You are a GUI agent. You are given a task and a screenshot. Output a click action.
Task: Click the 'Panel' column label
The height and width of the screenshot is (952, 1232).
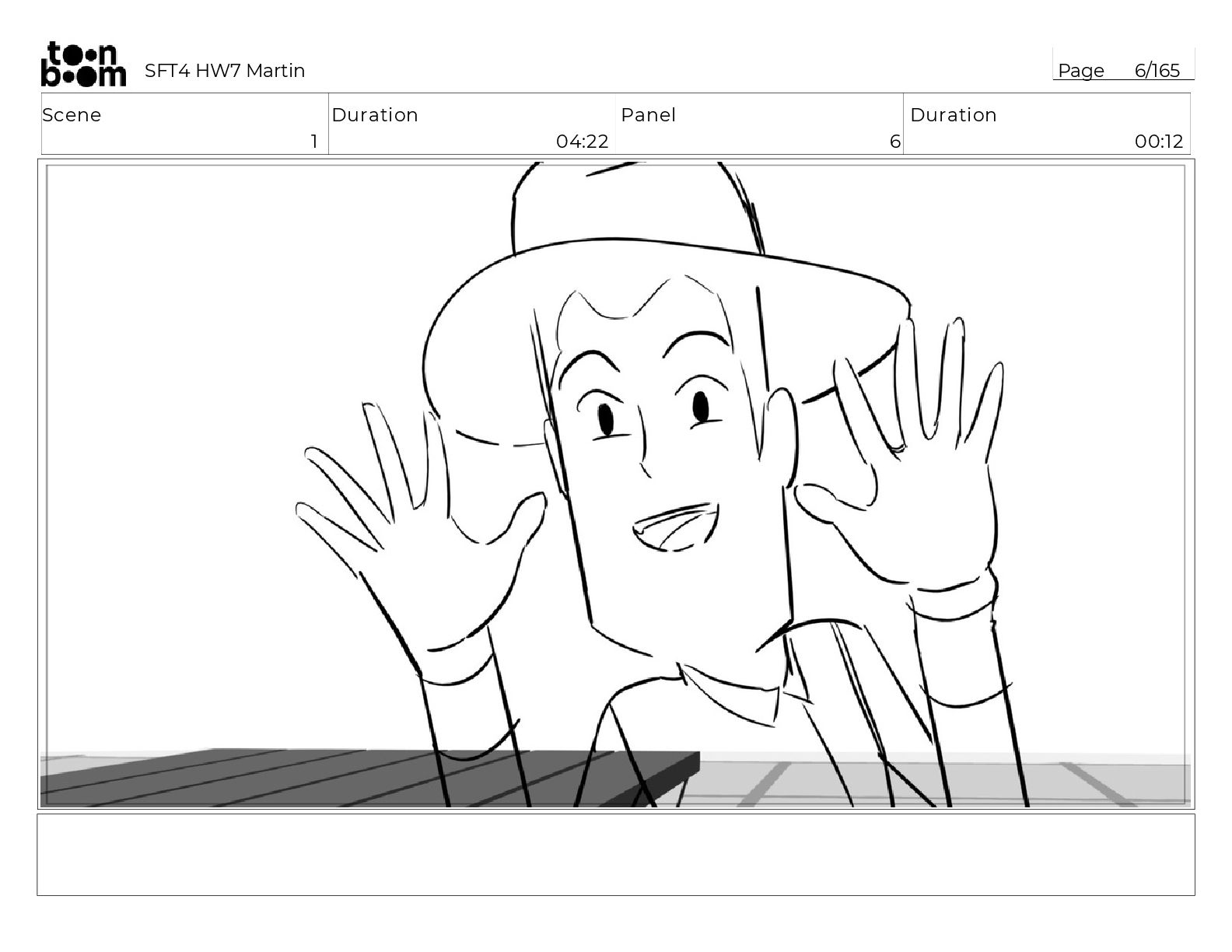tap(648, 115)
